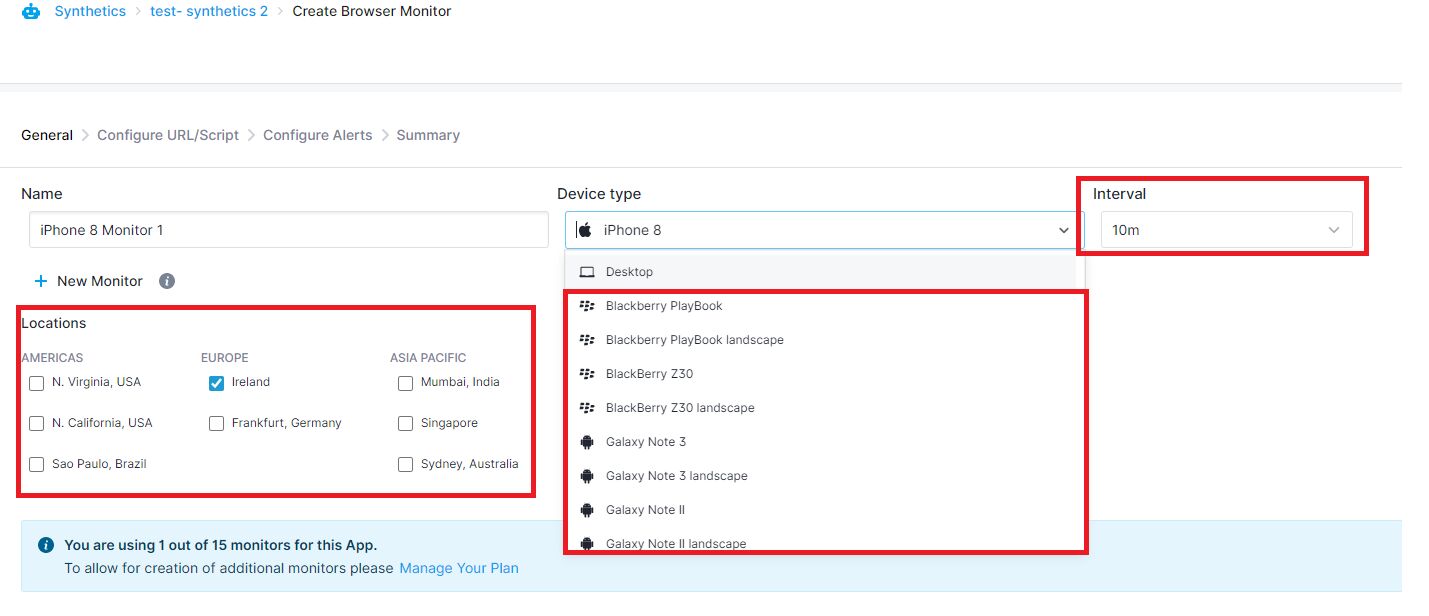
Task: Uncheck the Ireland location
Action: coord(216,383)
